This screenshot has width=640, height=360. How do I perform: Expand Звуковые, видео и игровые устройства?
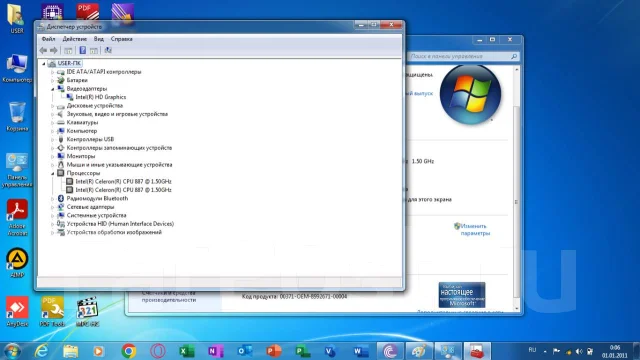point(52,114)
